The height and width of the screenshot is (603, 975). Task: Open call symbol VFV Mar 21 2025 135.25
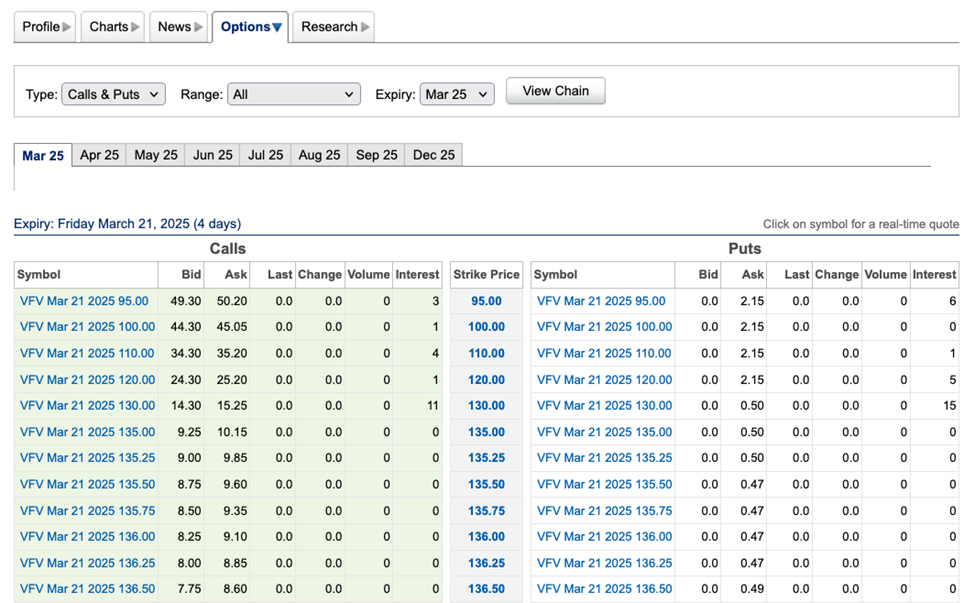[87, 458]
